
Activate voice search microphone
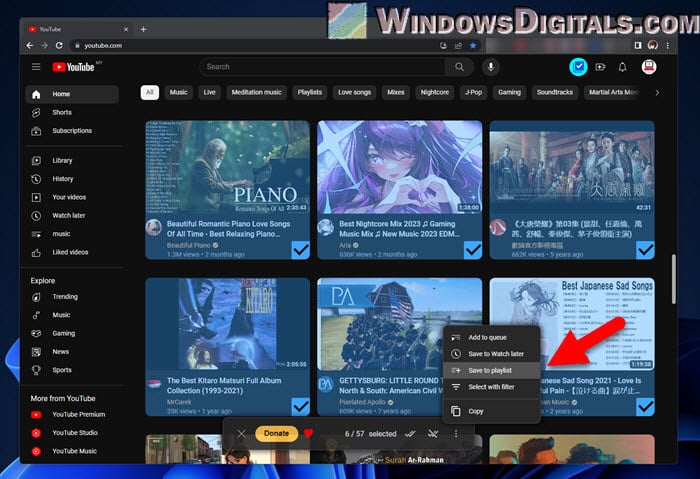491,67
